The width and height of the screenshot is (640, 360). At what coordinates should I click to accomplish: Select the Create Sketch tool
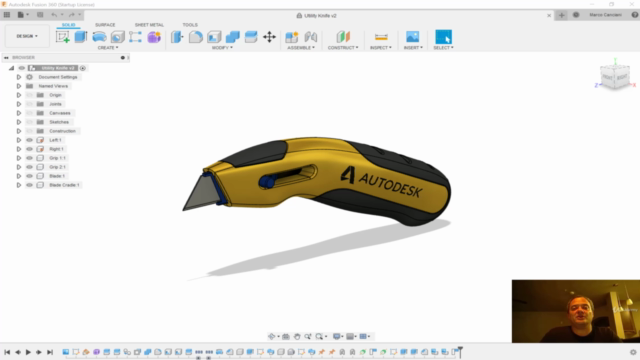(x=62, y=37)
